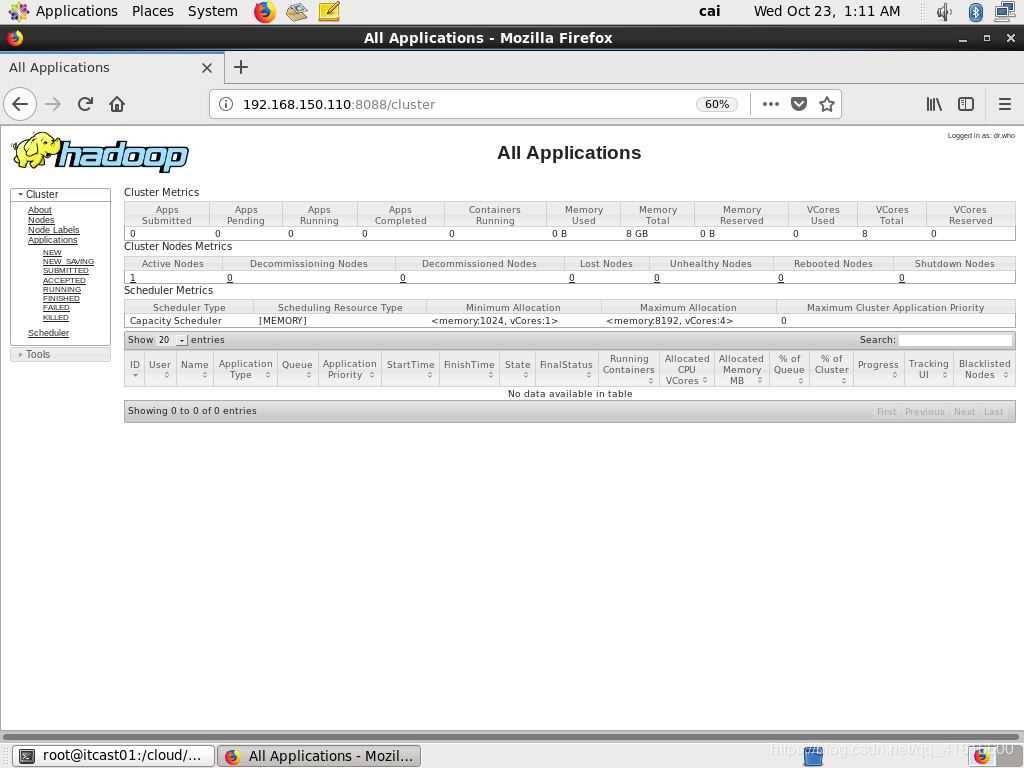Image resolution: width=1024 pixels, height=768 pixels.
Task: Click the browser home icon
Action: click(x=117, y=104)
